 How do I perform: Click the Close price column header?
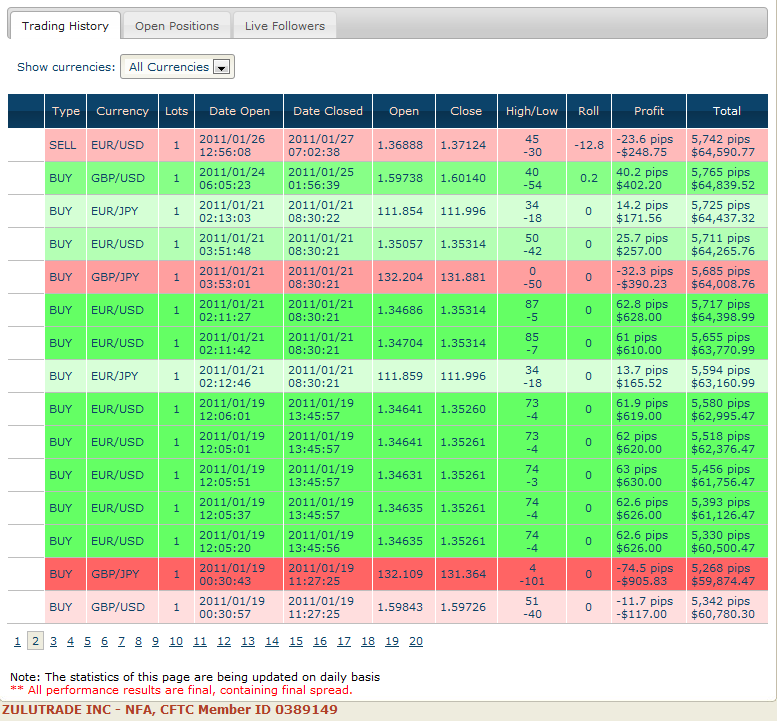pos(466,111)
